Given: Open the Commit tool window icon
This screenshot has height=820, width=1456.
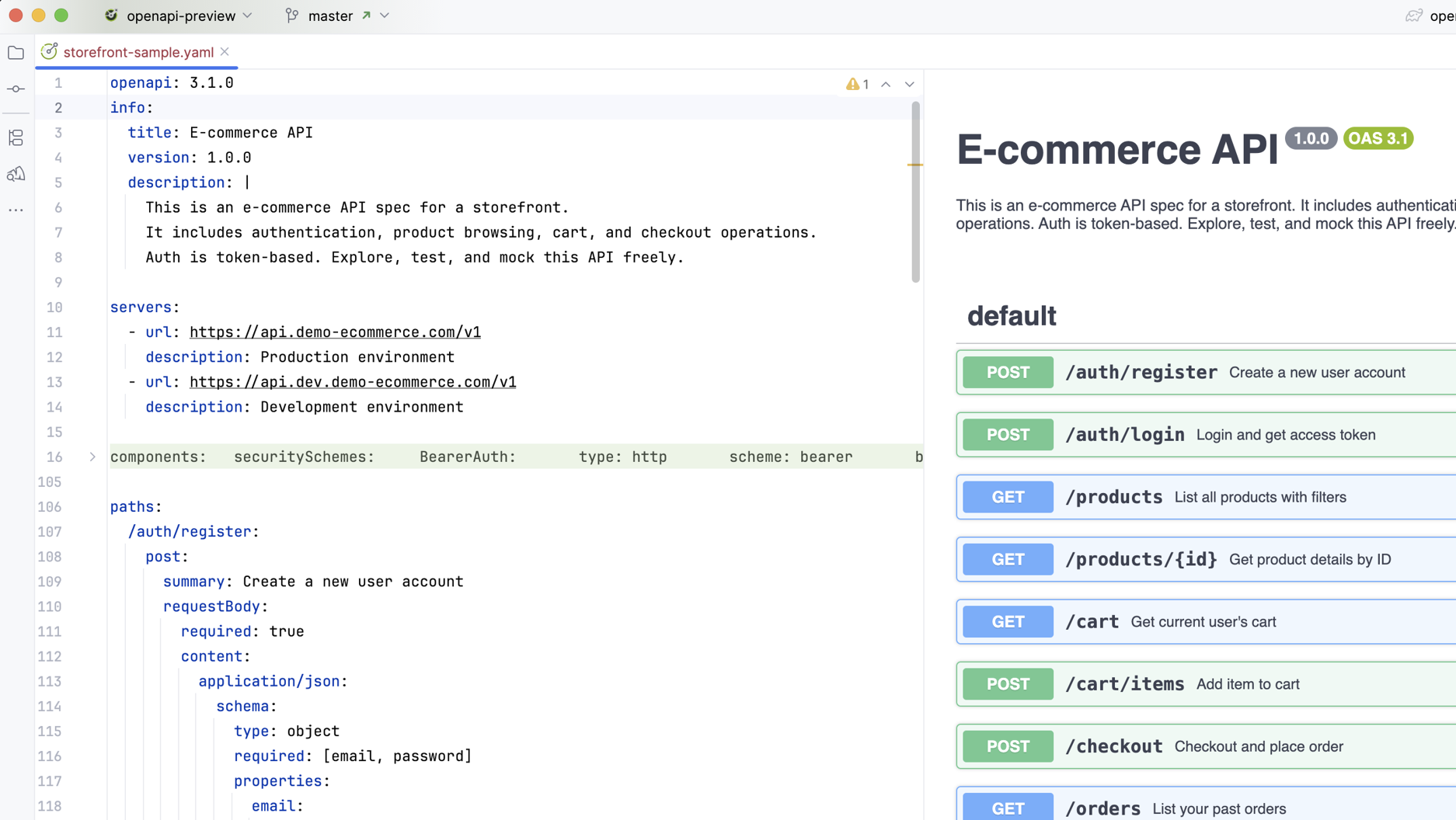Looking at the screenshot, I should click(16, 89).
